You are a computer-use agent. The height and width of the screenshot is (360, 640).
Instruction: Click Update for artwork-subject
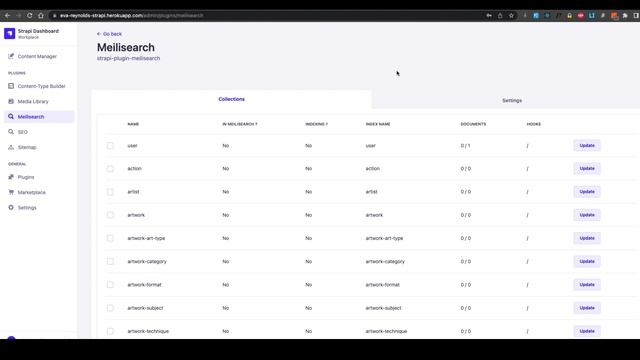click(x=587, y=308)
